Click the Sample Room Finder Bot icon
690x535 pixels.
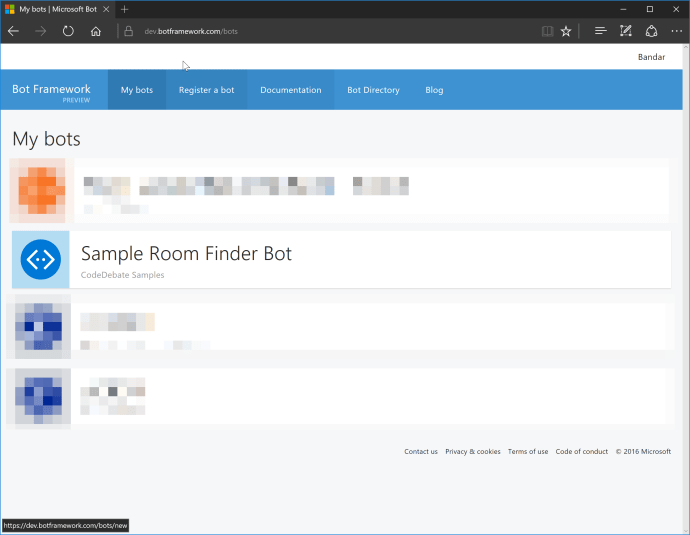pos(40,260)
